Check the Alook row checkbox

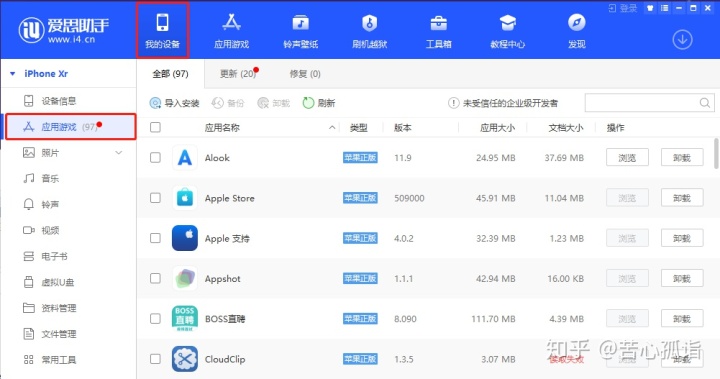(155, 158)
